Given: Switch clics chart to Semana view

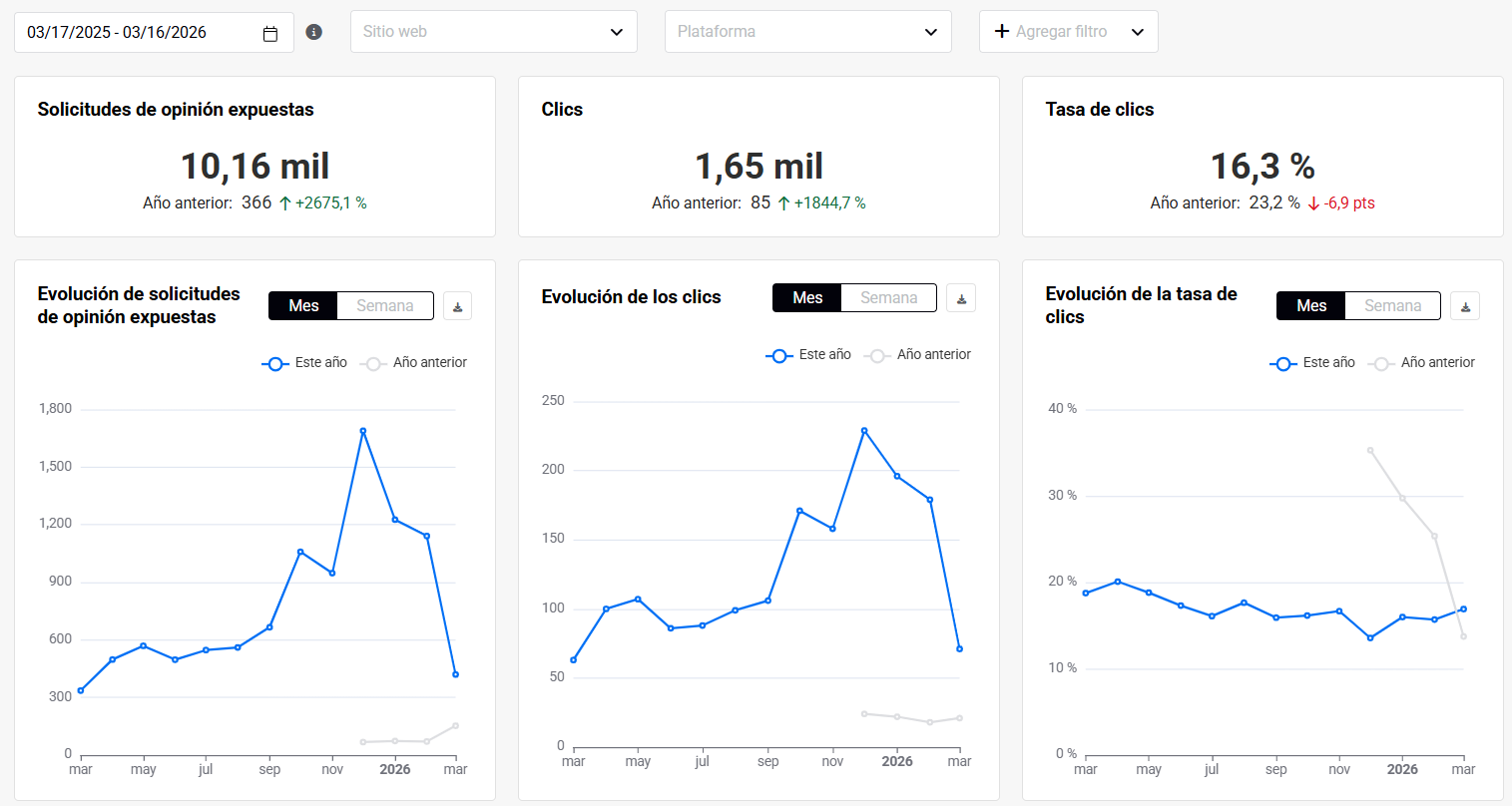Looking at the screenshot, I should click(x=888, y=298).
